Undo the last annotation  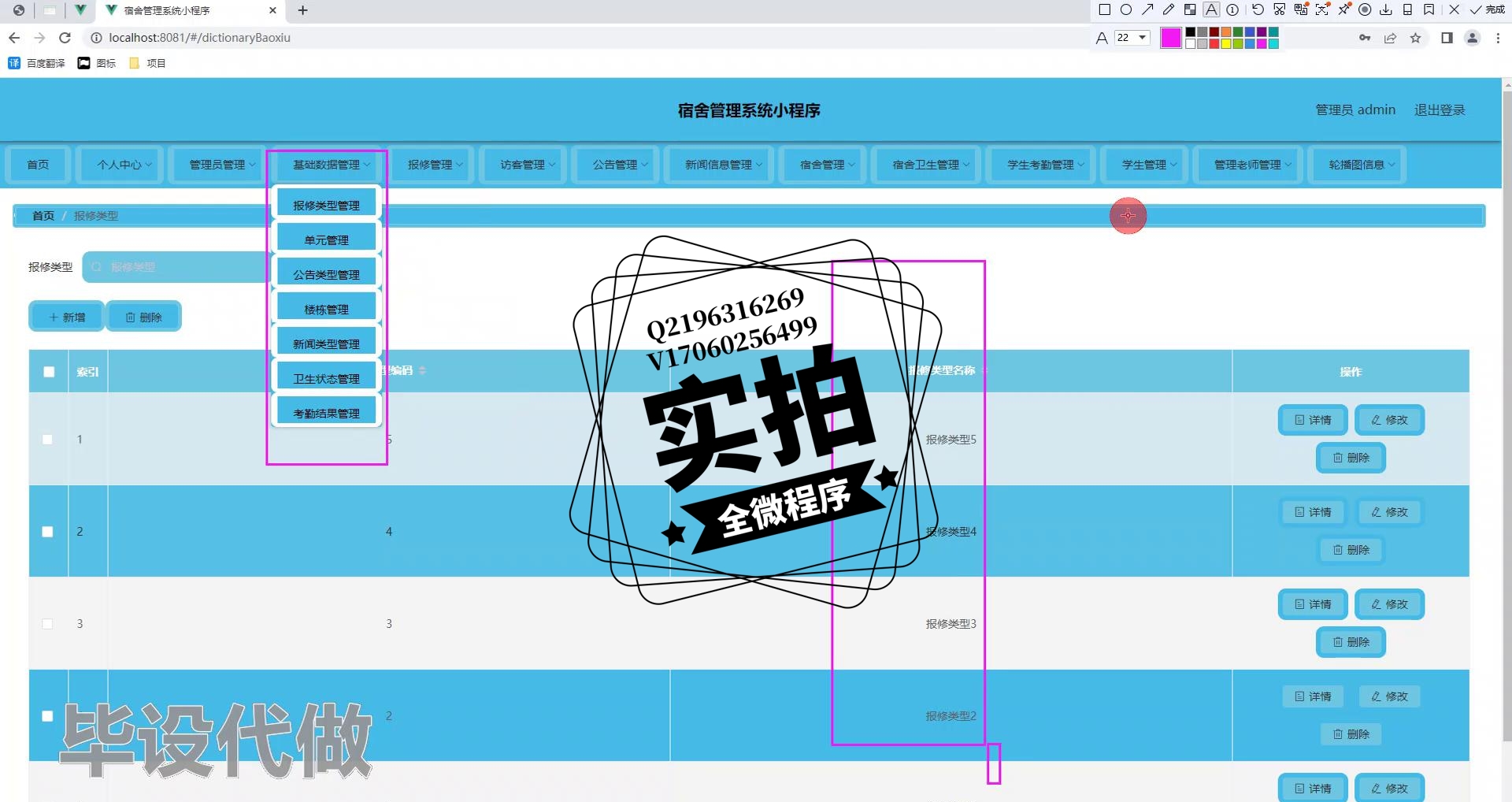tap(1258, 10)
